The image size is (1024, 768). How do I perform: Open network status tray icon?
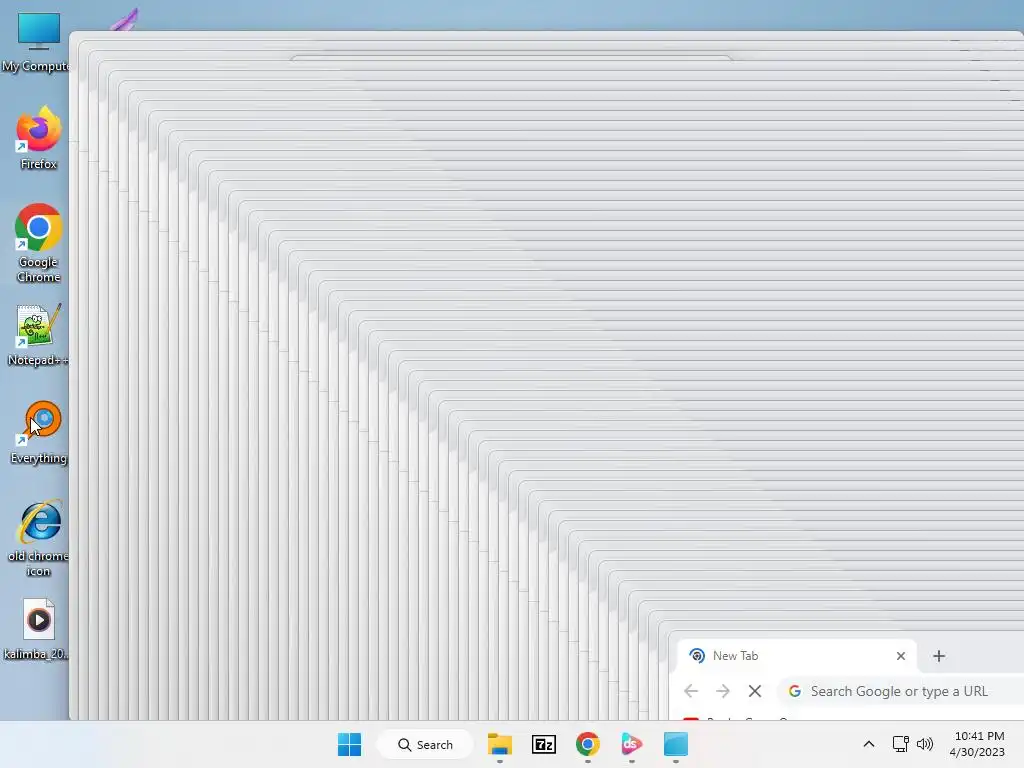(901, 744)
